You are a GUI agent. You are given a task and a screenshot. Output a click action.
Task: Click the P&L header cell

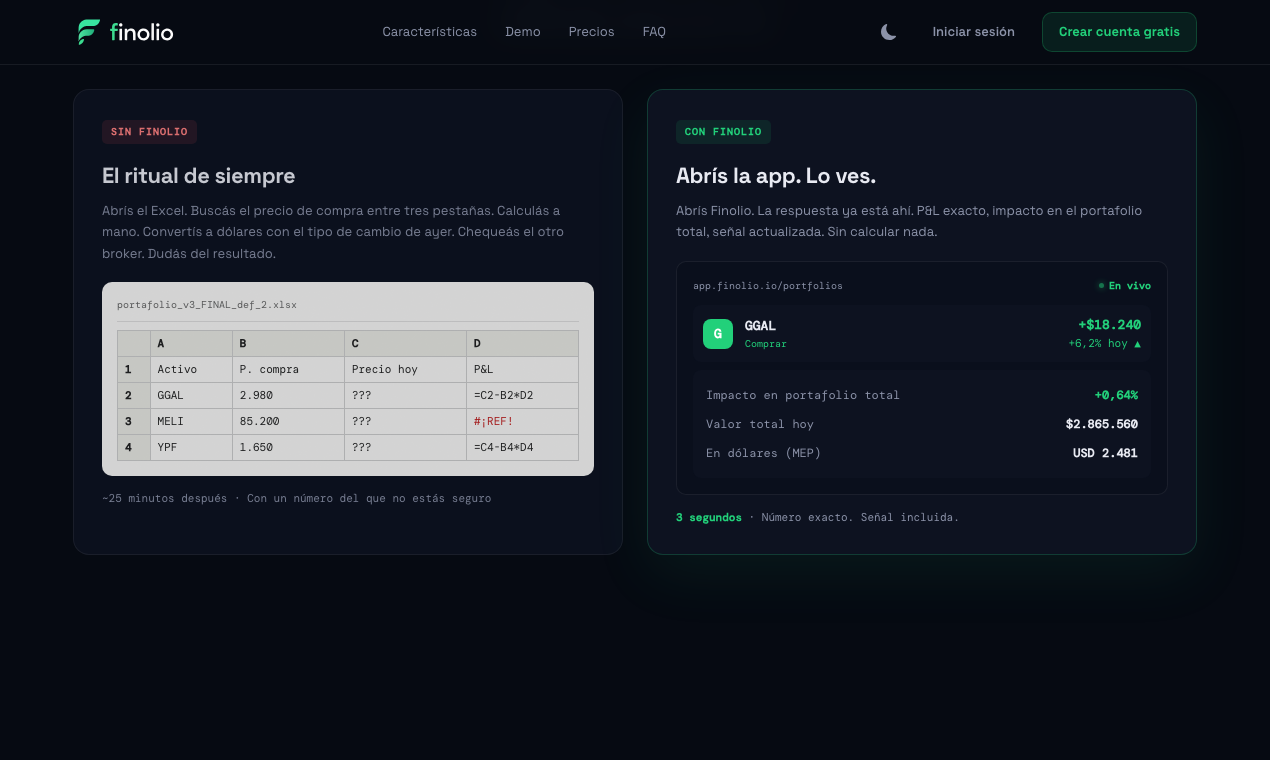(522, 370)
